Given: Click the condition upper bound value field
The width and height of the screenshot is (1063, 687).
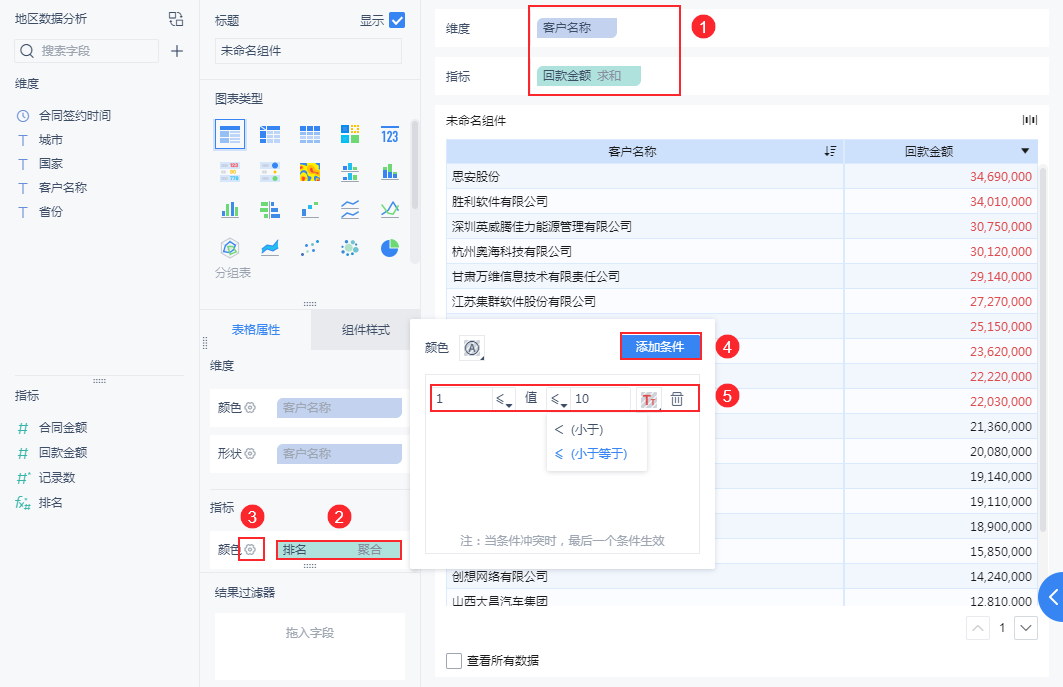Looking at the screenshot, I should point(601,399).
